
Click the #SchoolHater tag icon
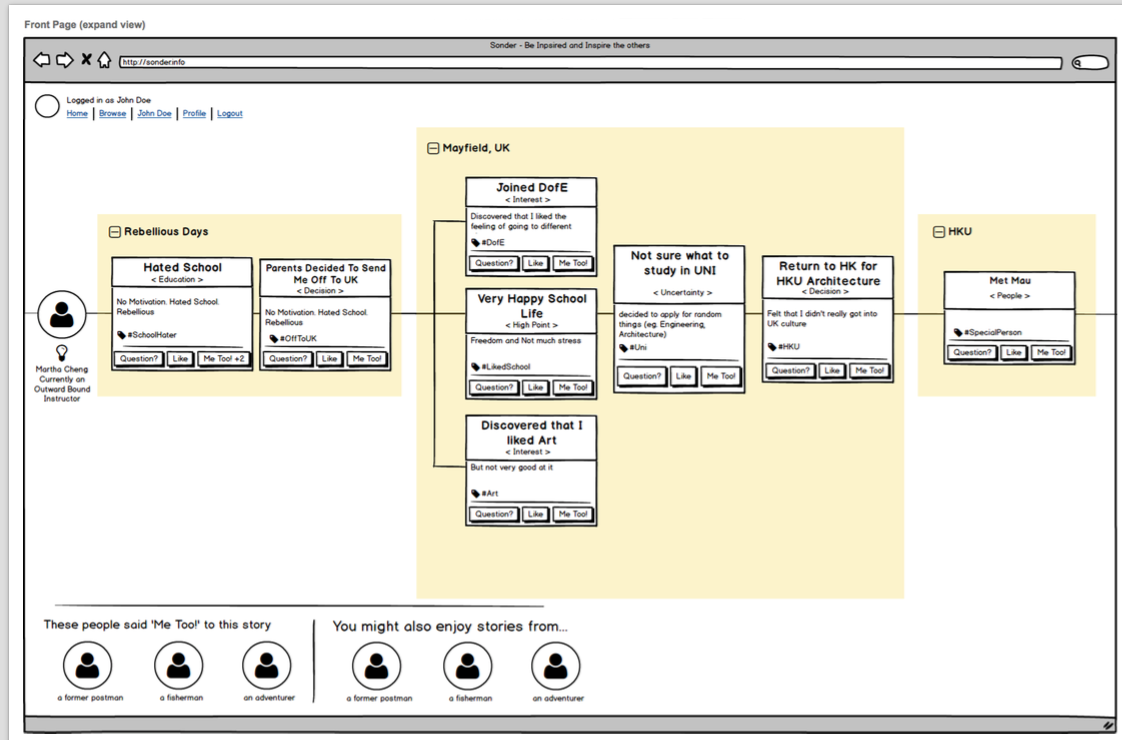click(121, 335)
